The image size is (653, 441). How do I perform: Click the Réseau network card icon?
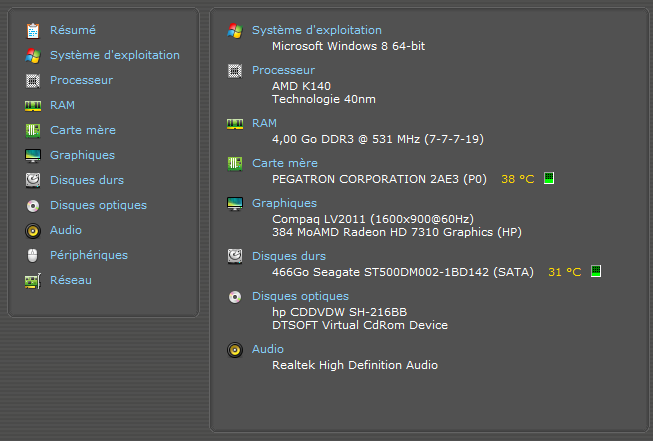33,281
